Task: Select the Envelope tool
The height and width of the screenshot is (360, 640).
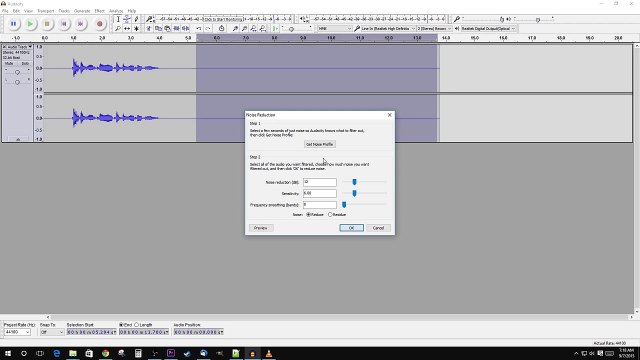Action: [x=127, y=19]
